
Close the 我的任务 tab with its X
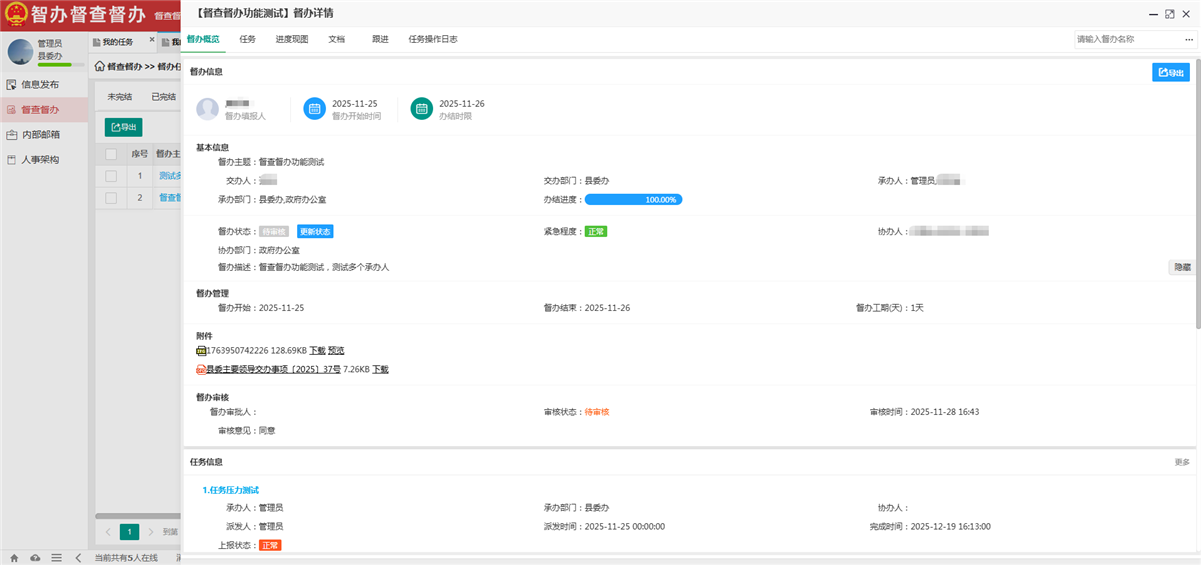click(x=152, y=40)
